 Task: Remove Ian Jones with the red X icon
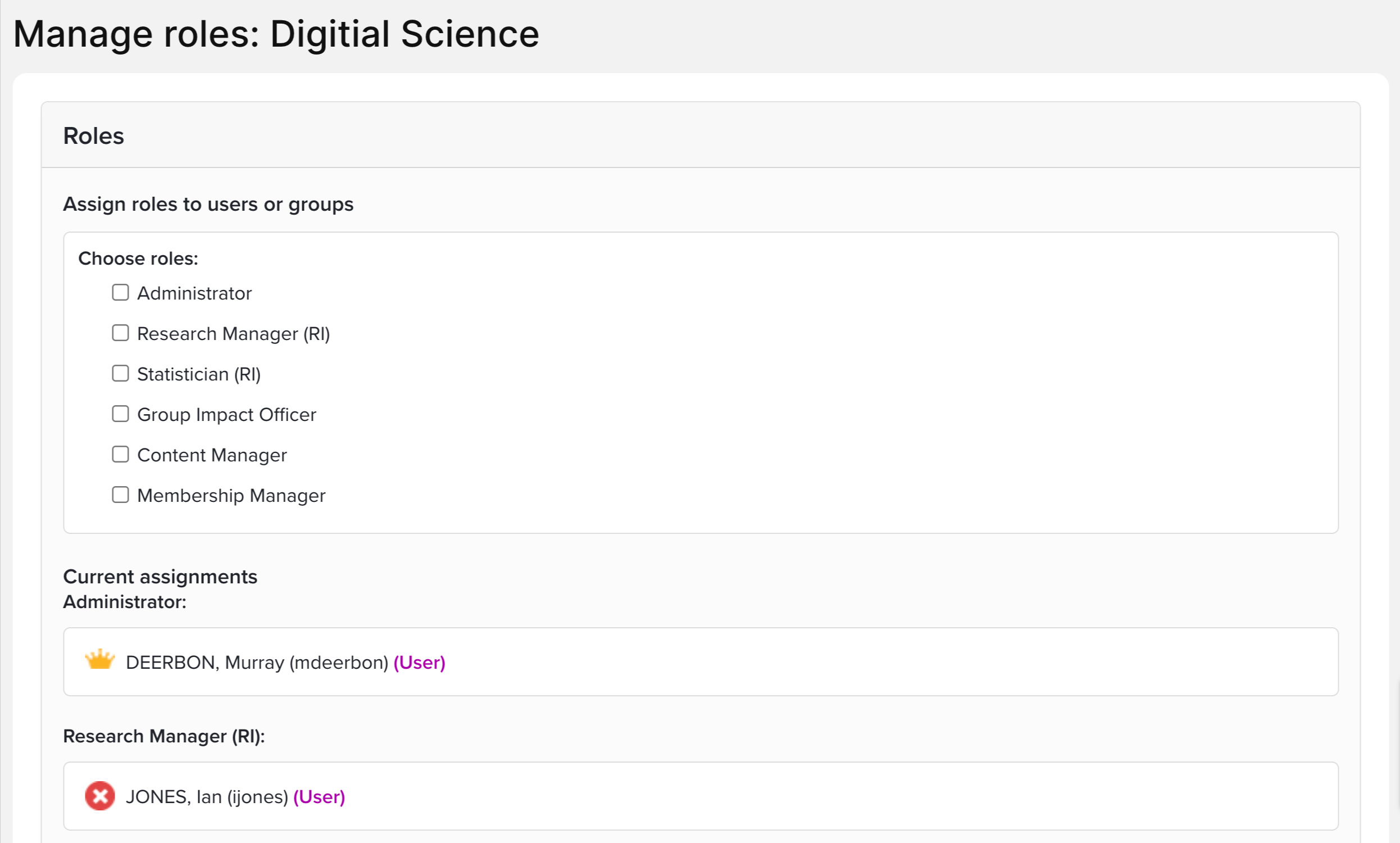[99, 796]
